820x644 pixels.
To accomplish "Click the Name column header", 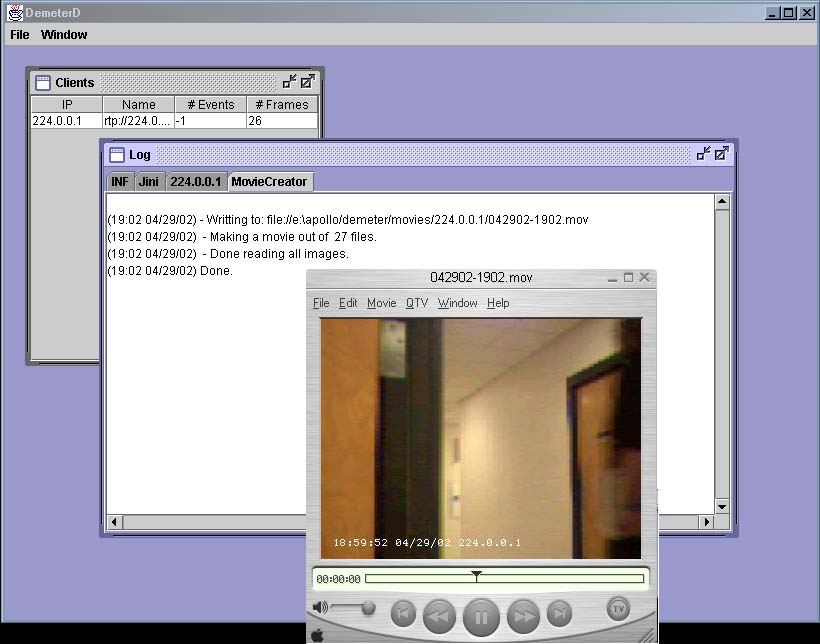I will [139, 105].
